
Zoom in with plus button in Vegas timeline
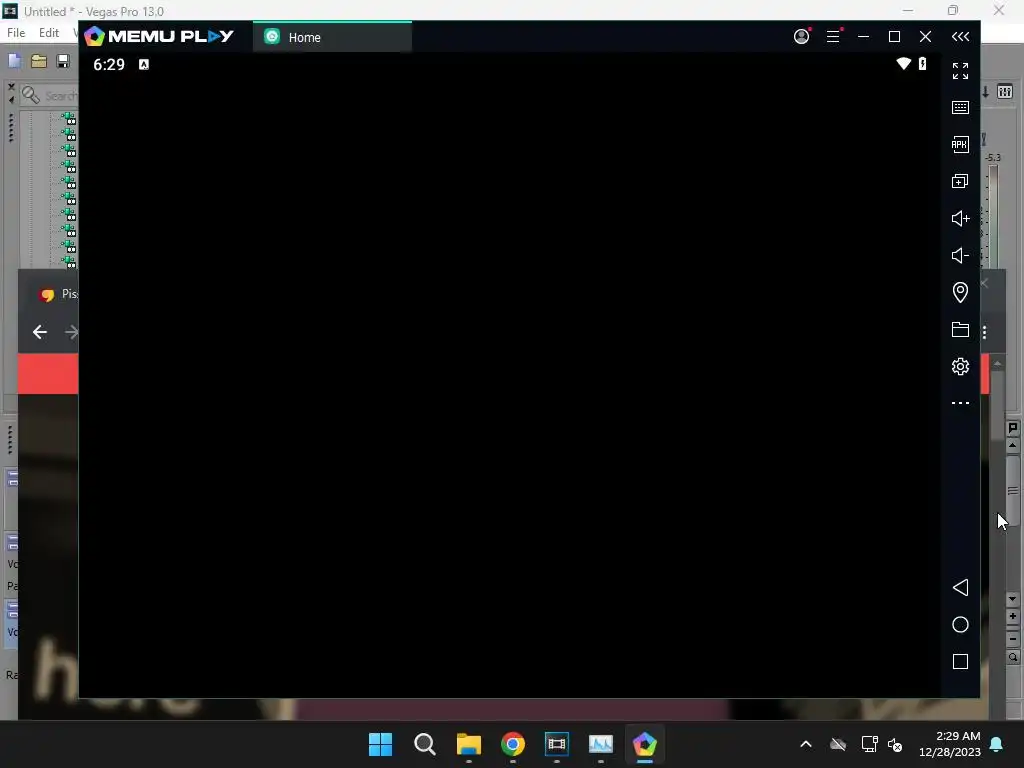(x=1012, y=616)
